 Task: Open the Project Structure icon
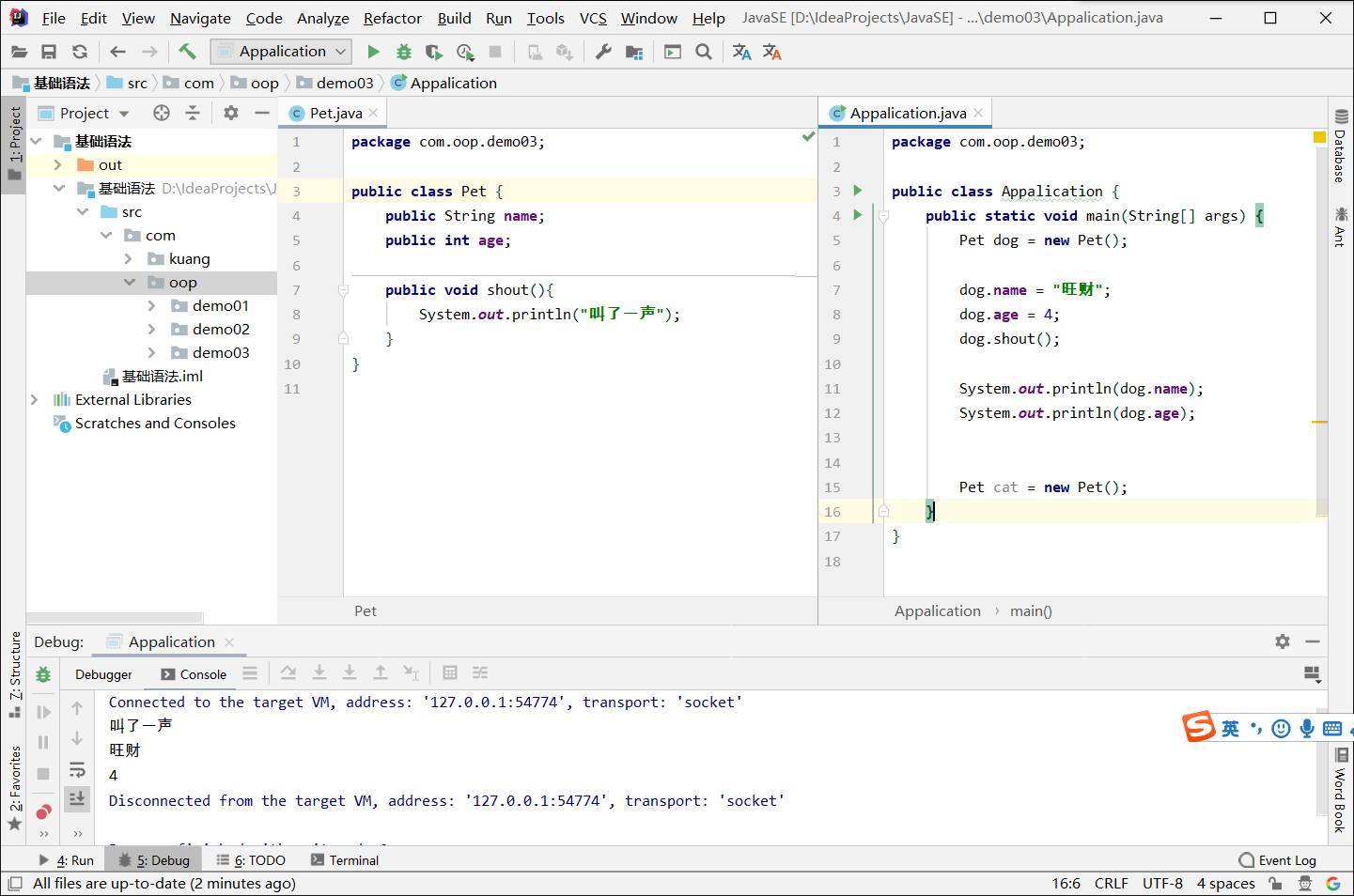(634, 52)
